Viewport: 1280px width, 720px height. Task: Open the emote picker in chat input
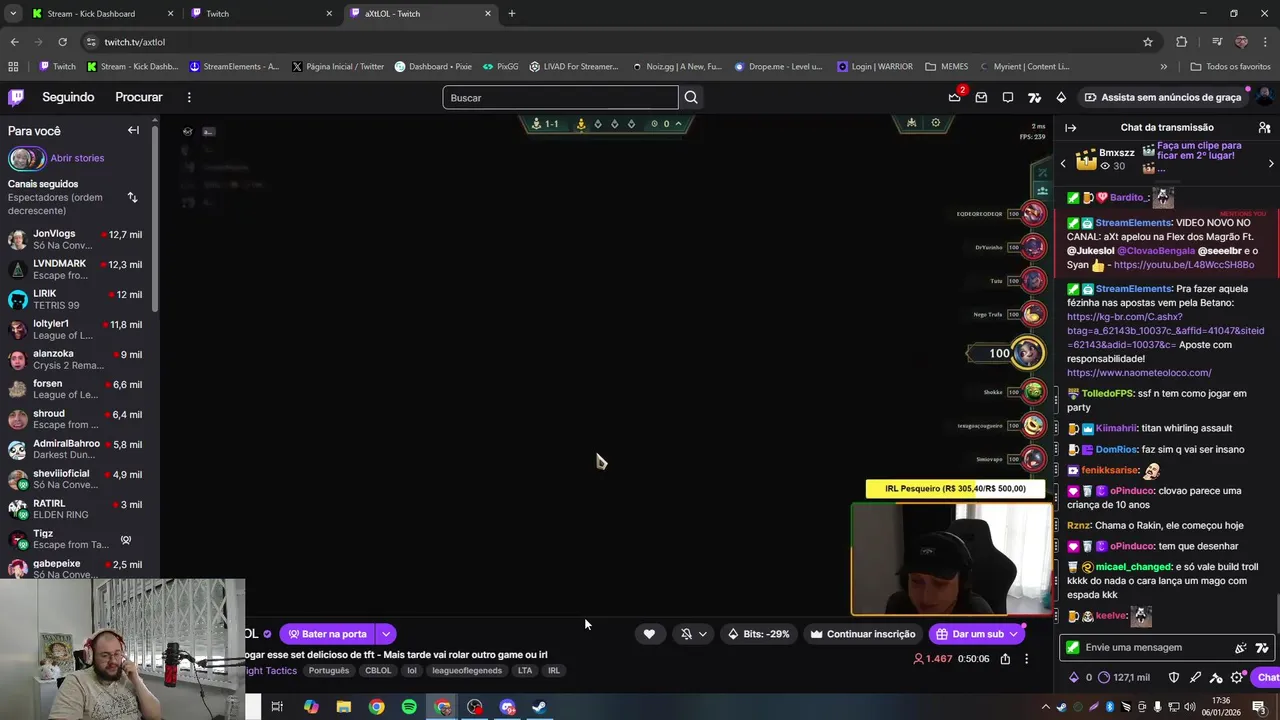coord(1241,647)
